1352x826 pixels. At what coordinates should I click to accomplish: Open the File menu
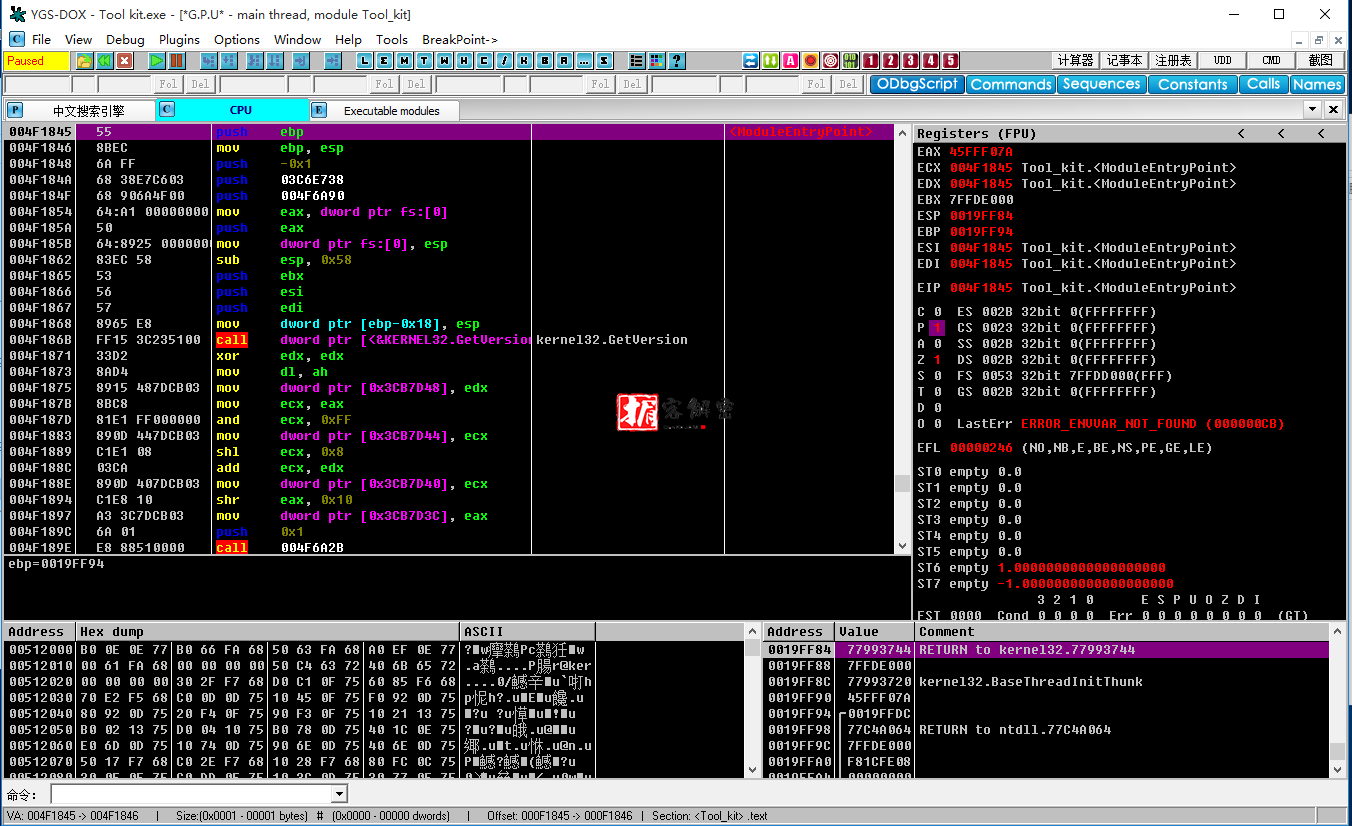pyautogui.click(x=41, y=39)
